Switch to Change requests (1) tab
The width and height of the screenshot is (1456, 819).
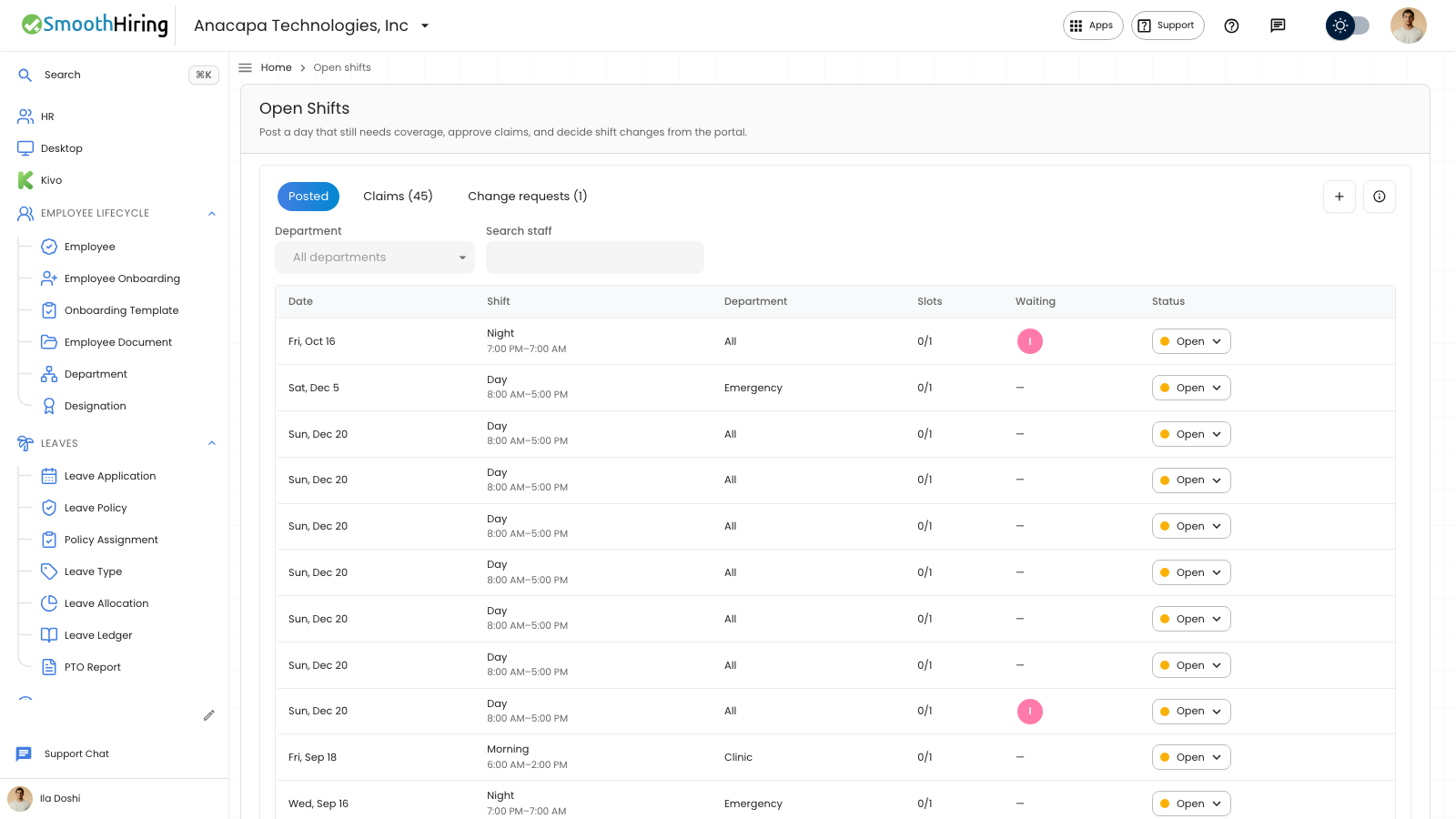tap(528, 197)
